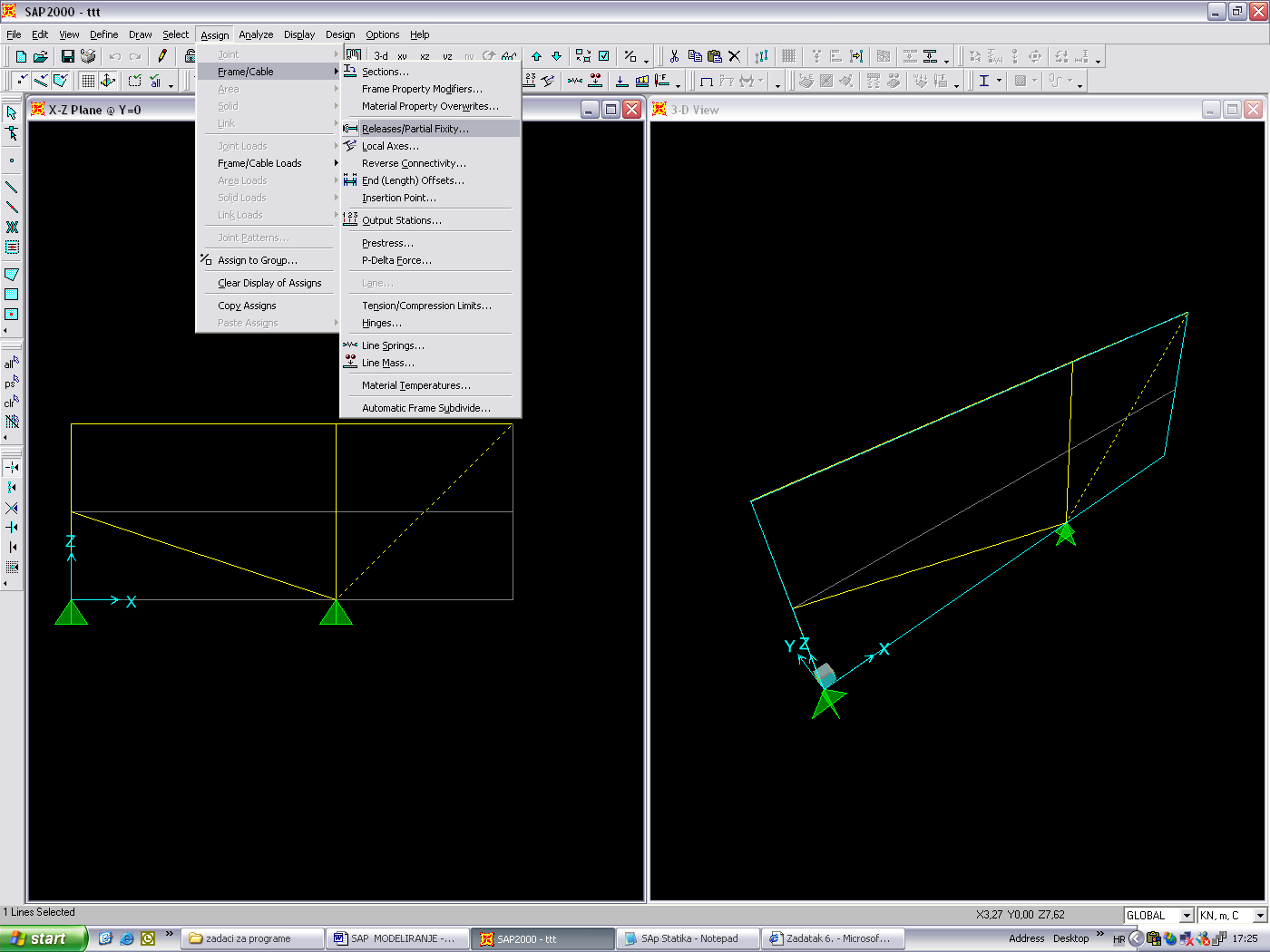
Task: Toggle snap to intersections
Action: click(x=12, y=508)
